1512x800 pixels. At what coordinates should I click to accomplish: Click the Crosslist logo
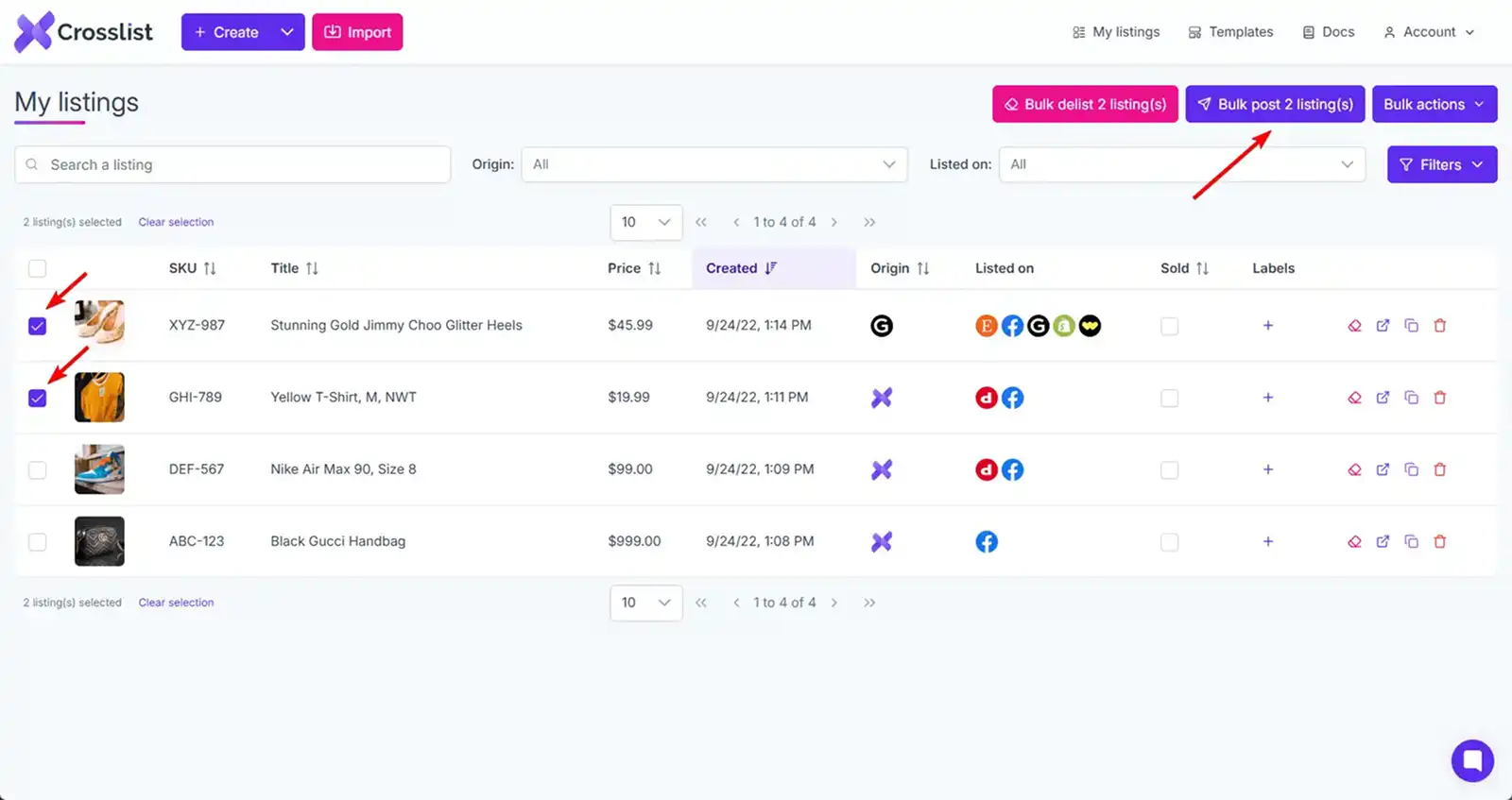click(x=83, y=32)
